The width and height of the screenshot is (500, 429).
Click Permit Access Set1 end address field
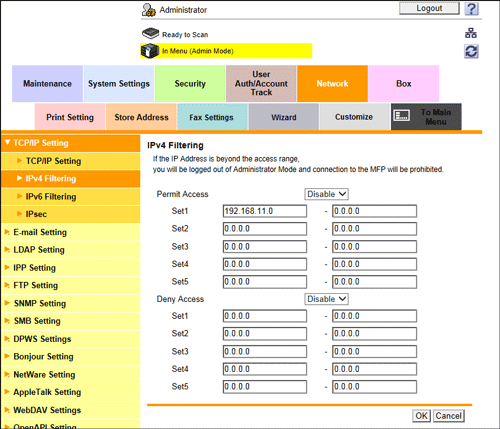pyautogui.click(x=374, y=211)
